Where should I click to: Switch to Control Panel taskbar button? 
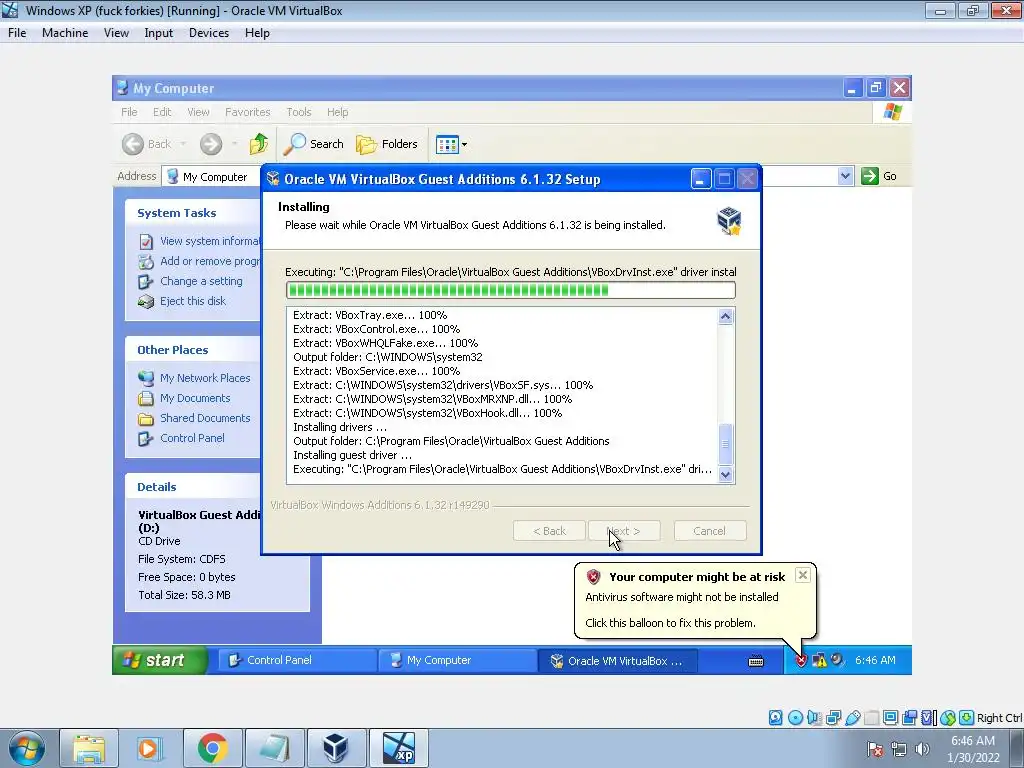(296, 660)
